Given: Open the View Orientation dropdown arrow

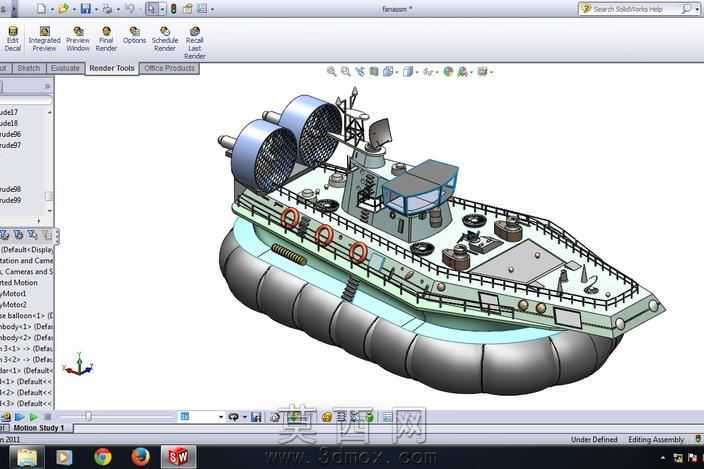Looking at the screenshot, I should coord(397,72).
